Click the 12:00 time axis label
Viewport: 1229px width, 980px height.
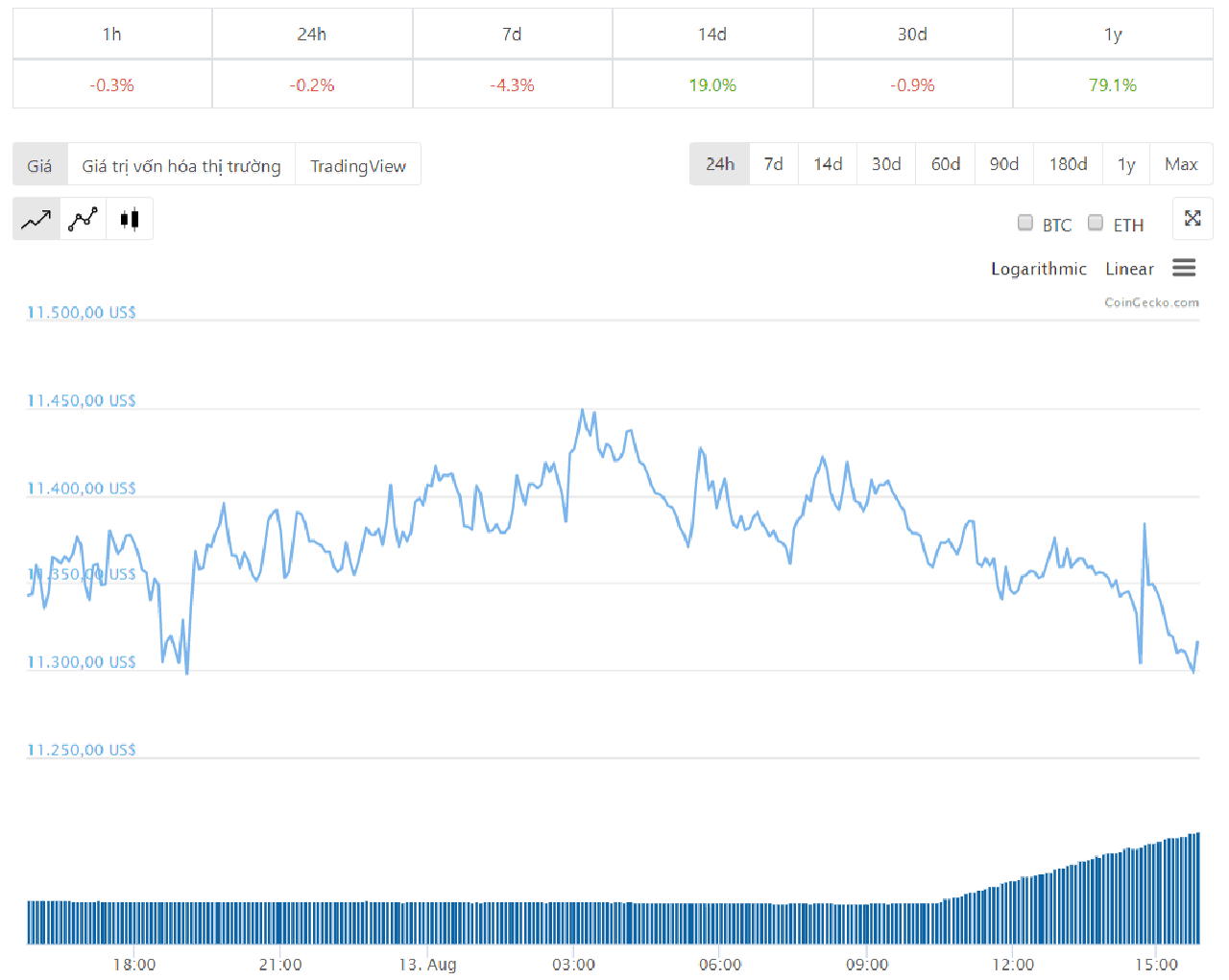tap(1013, 964)
